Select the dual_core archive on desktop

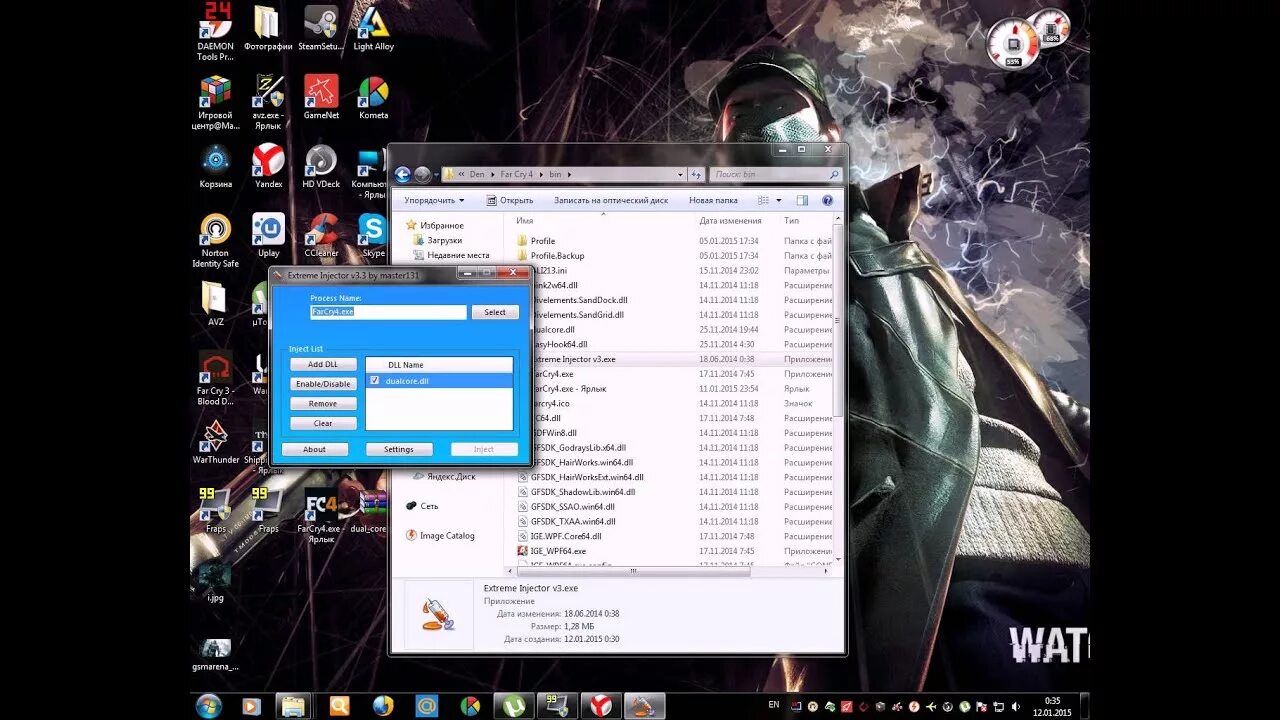click(x=369, y=511)
